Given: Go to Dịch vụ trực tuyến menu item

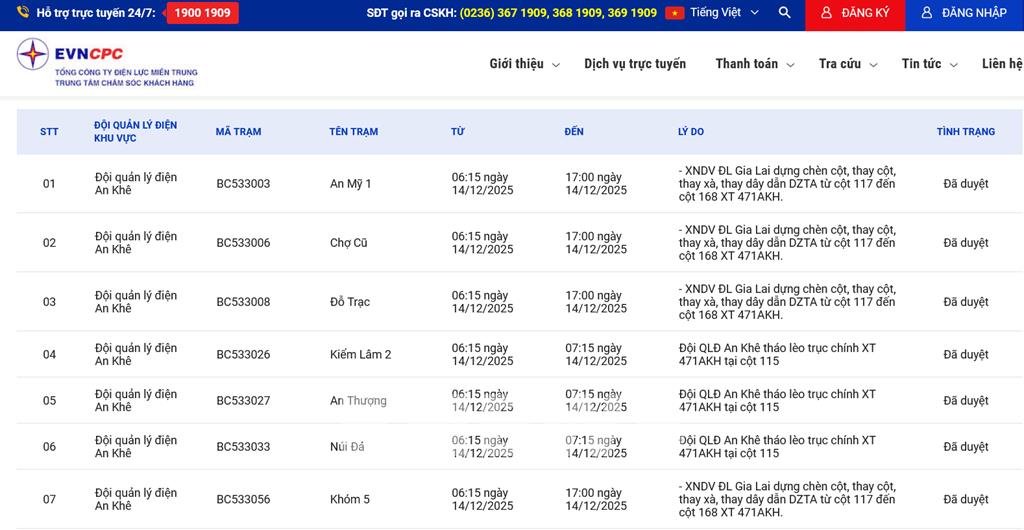Looking at the screenshot, I should pyautogui.click(x=635, y=64).
